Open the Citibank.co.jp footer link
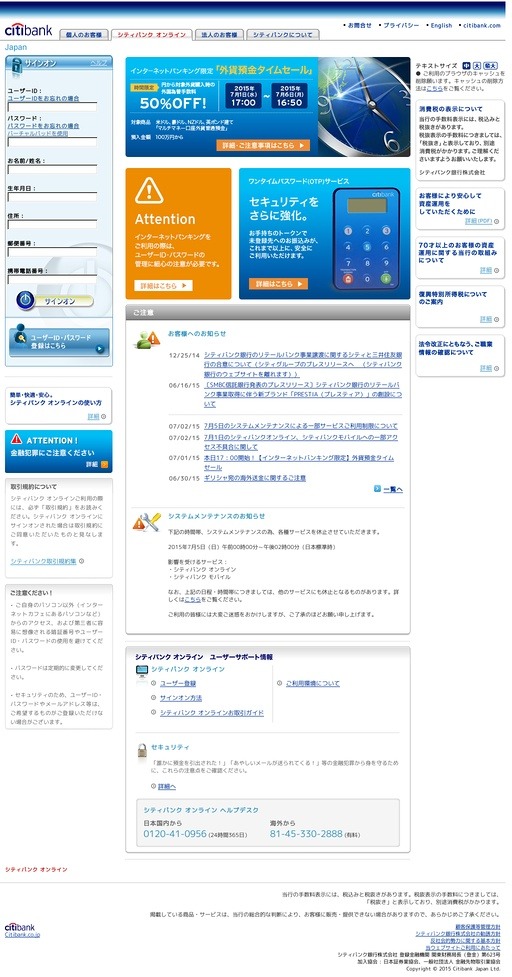Image resolution: width=512 pixels, height=977 pixels. click(x=22, y=935)
